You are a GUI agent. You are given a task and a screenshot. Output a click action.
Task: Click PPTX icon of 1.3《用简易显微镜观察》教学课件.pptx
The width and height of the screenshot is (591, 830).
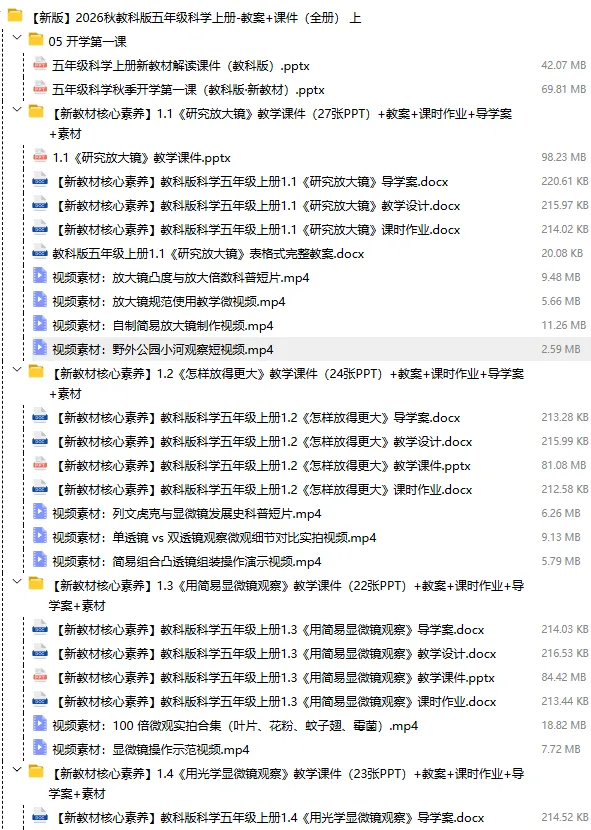pyautogui.click(x=40, y=676)
